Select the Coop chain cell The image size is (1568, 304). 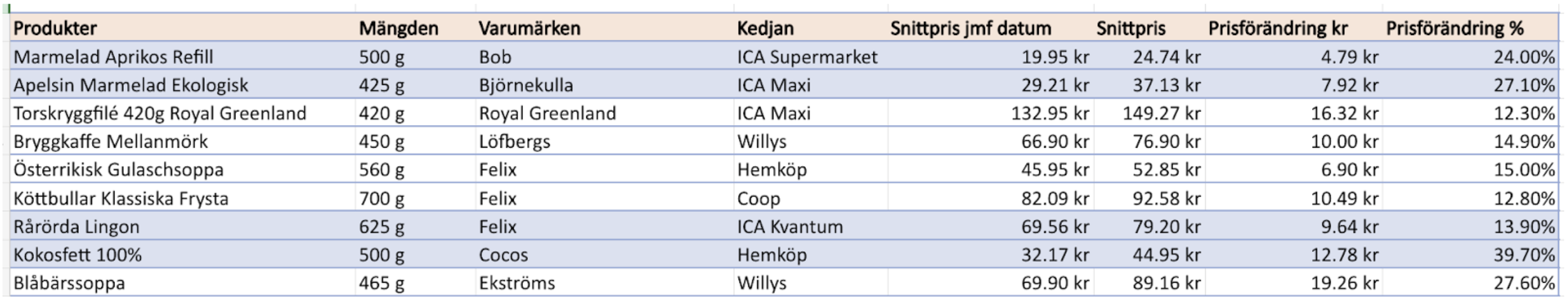click(x=758, y=198)
